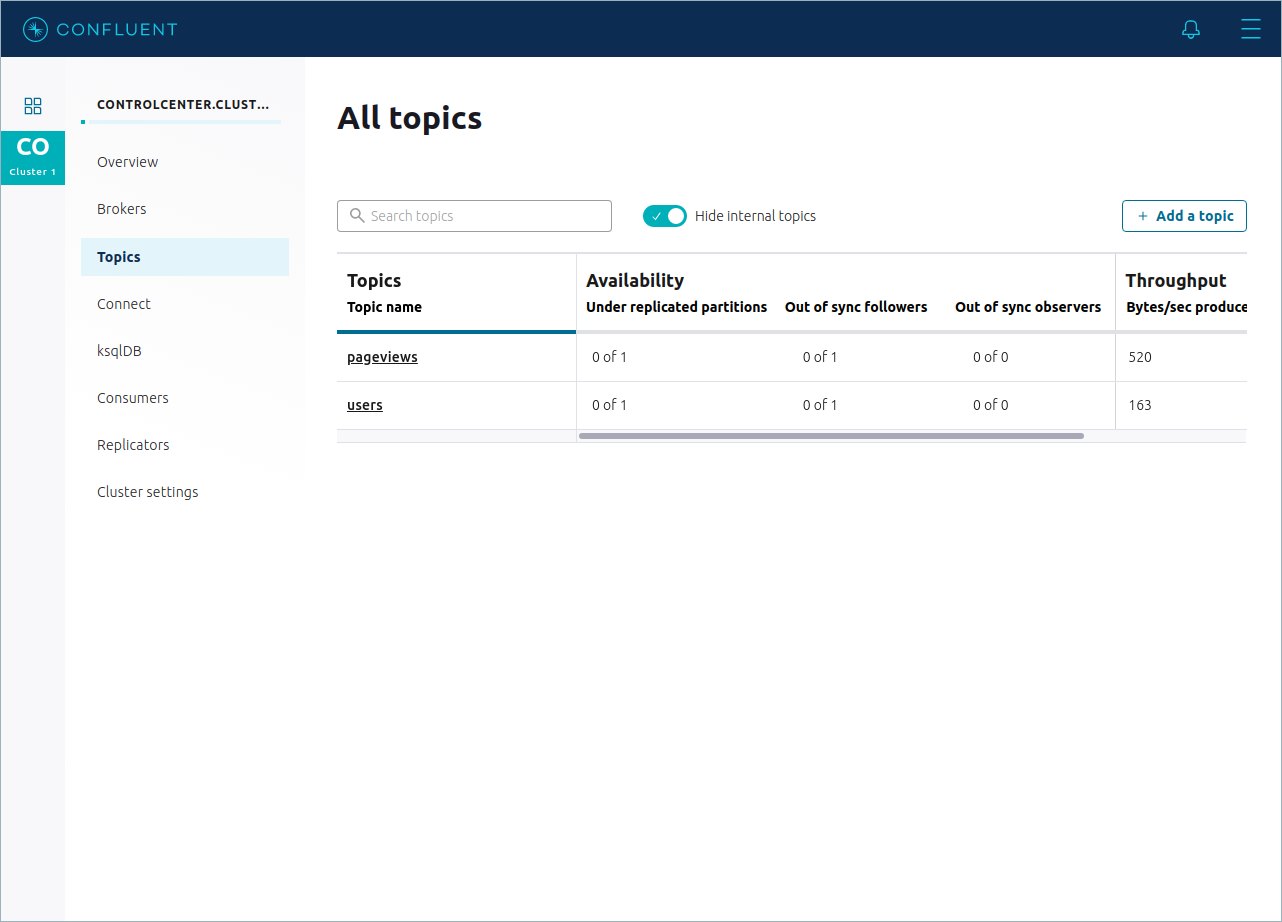This screenshot has height=922, width=1282.
Task: Open Brokers in the sidebar
Action: [122, 209]
